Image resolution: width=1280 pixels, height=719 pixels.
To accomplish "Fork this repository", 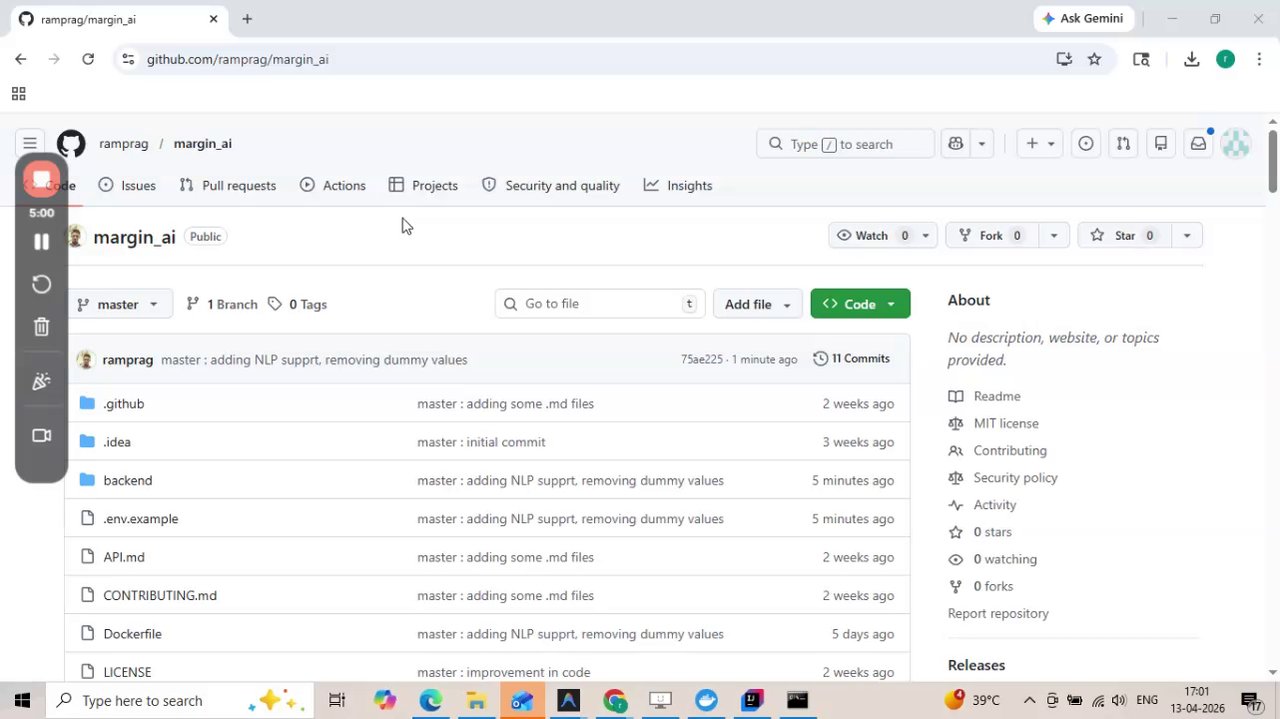I will click(x=991, y=235).
